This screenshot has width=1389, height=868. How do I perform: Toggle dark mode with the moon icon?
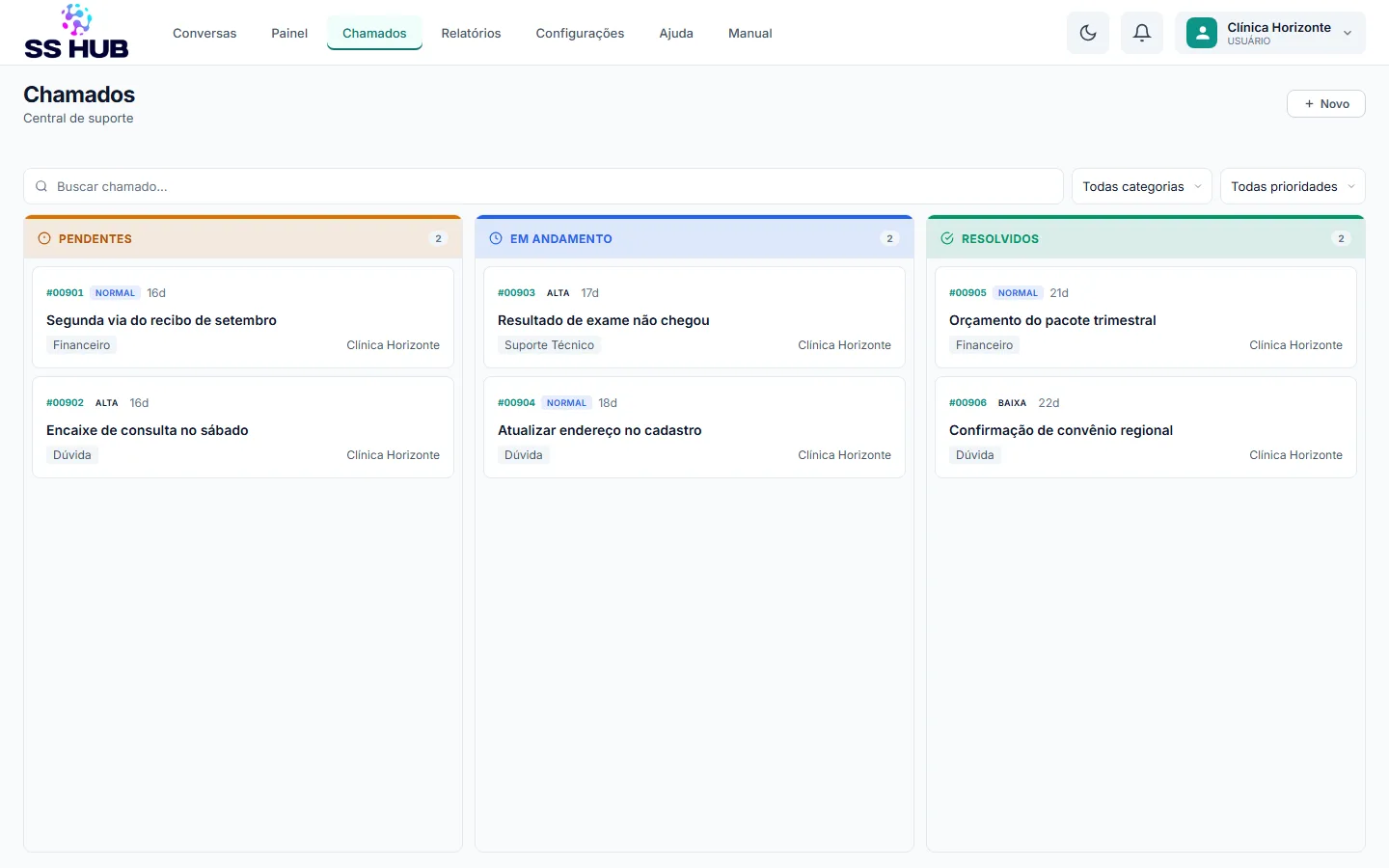click(x=1088, y=33)
